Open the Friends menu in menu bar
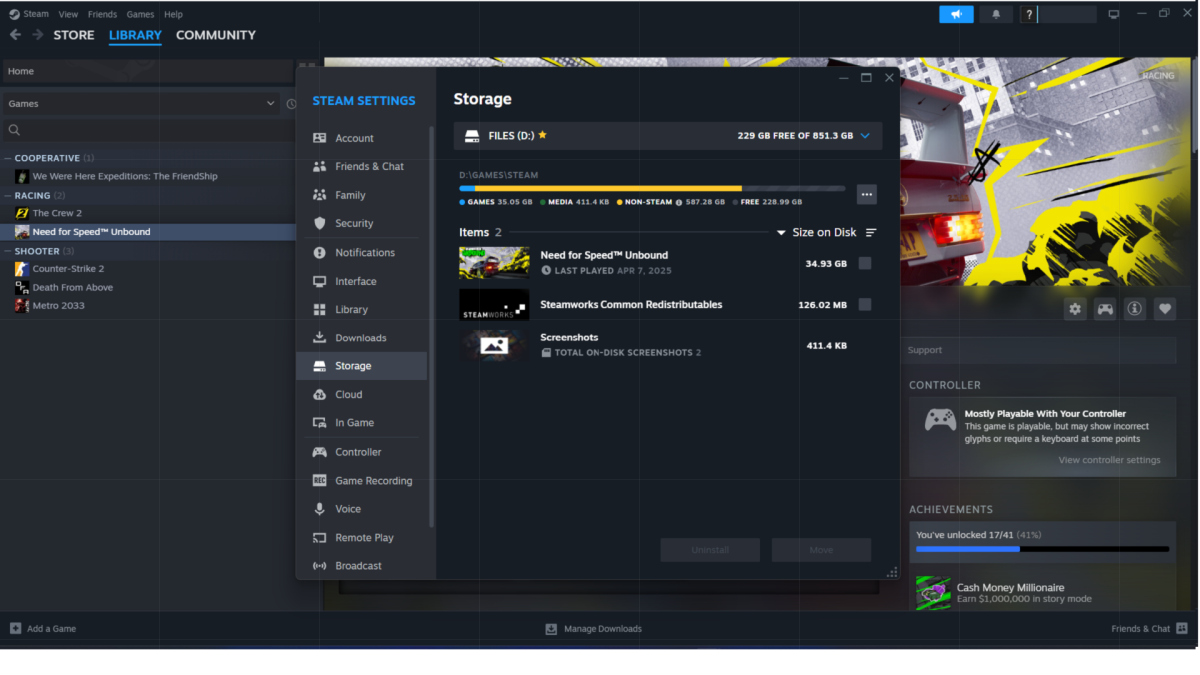 [x=102, y=14]
